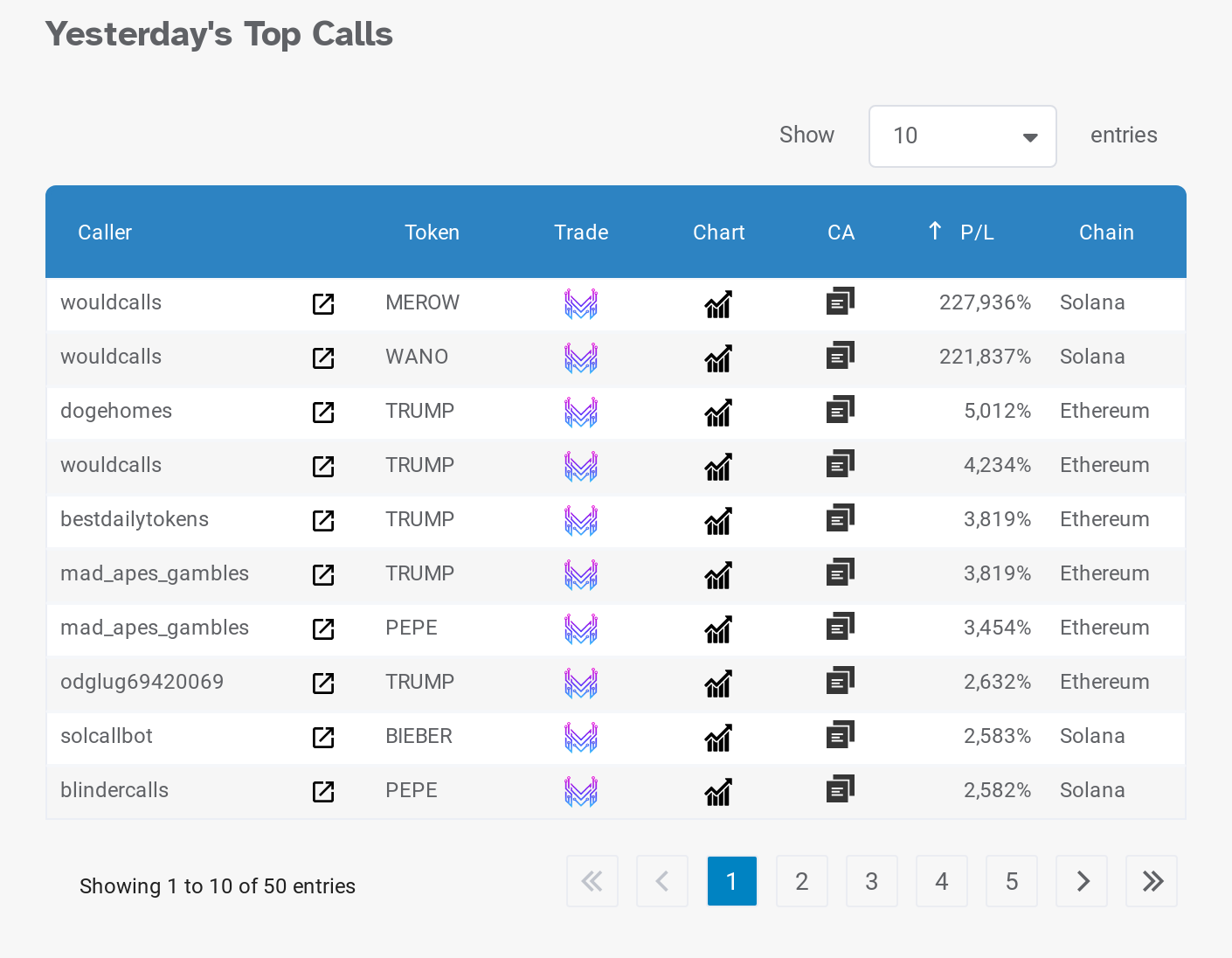
Task: Copy contract address for MEROW token
Action: pyautogui.click(x=840, y=301)
